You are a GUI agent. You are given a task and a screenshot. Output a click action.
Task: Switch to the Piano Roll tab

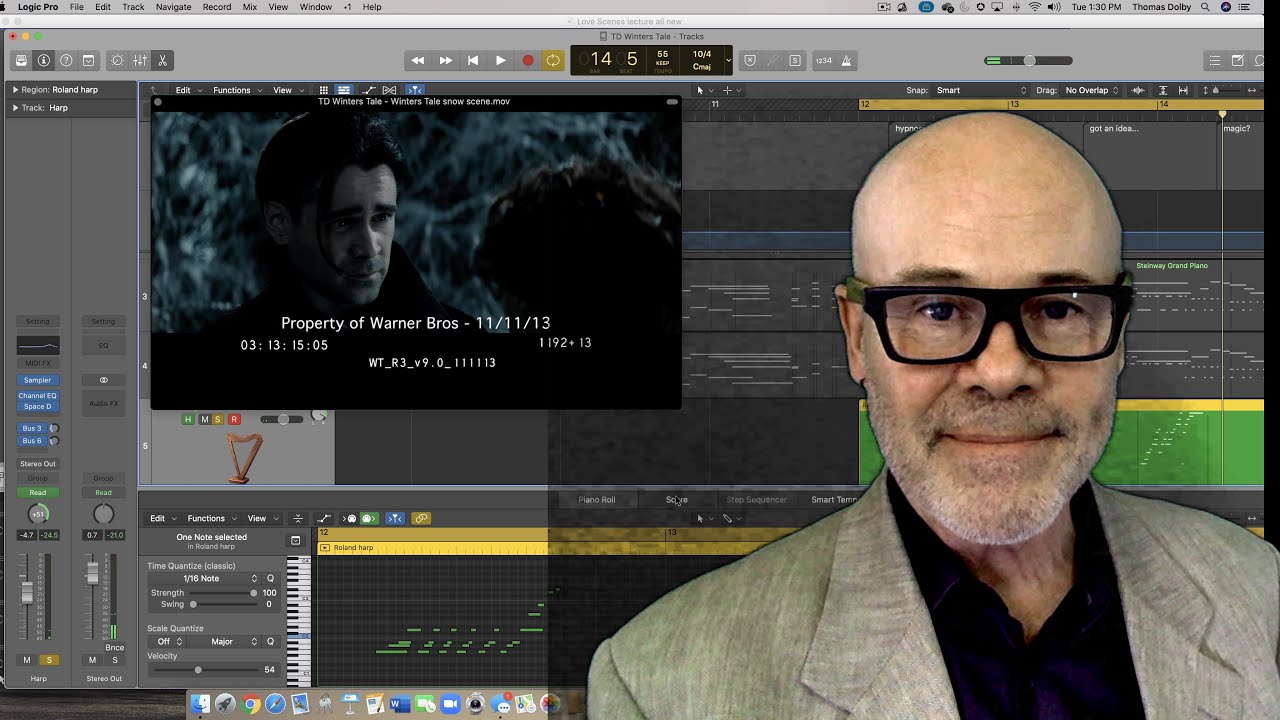(597, 500)
